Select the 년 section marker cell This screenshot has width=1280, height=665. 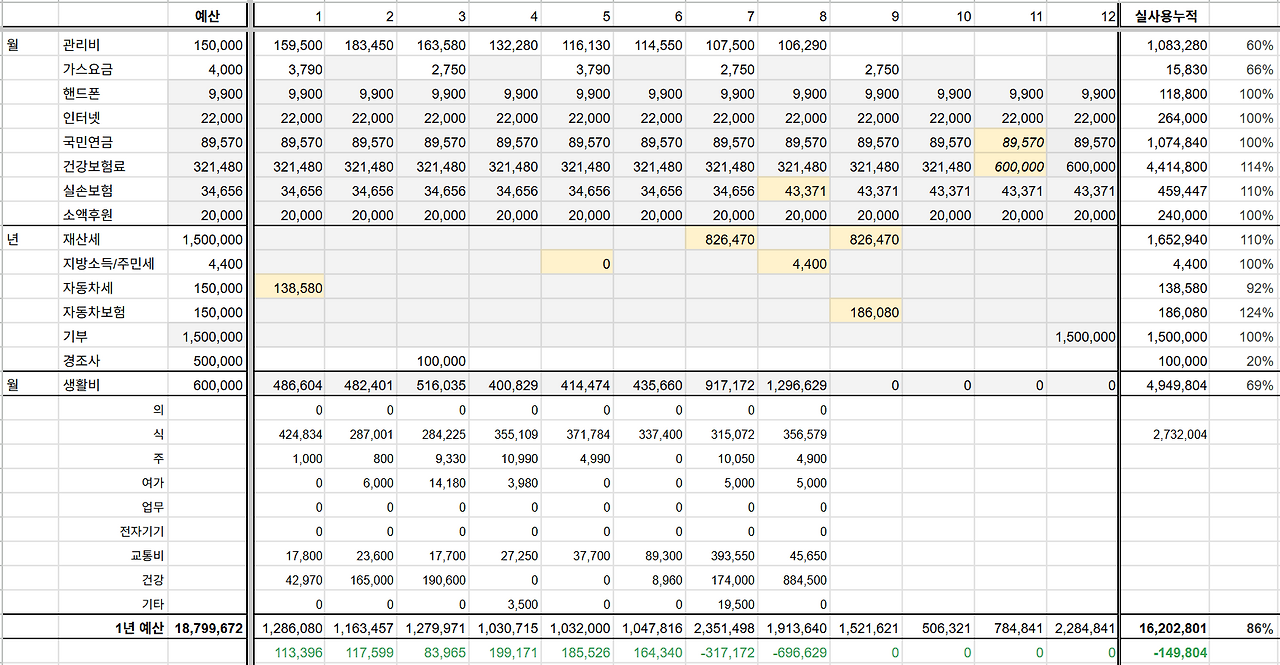pos(12,239)
